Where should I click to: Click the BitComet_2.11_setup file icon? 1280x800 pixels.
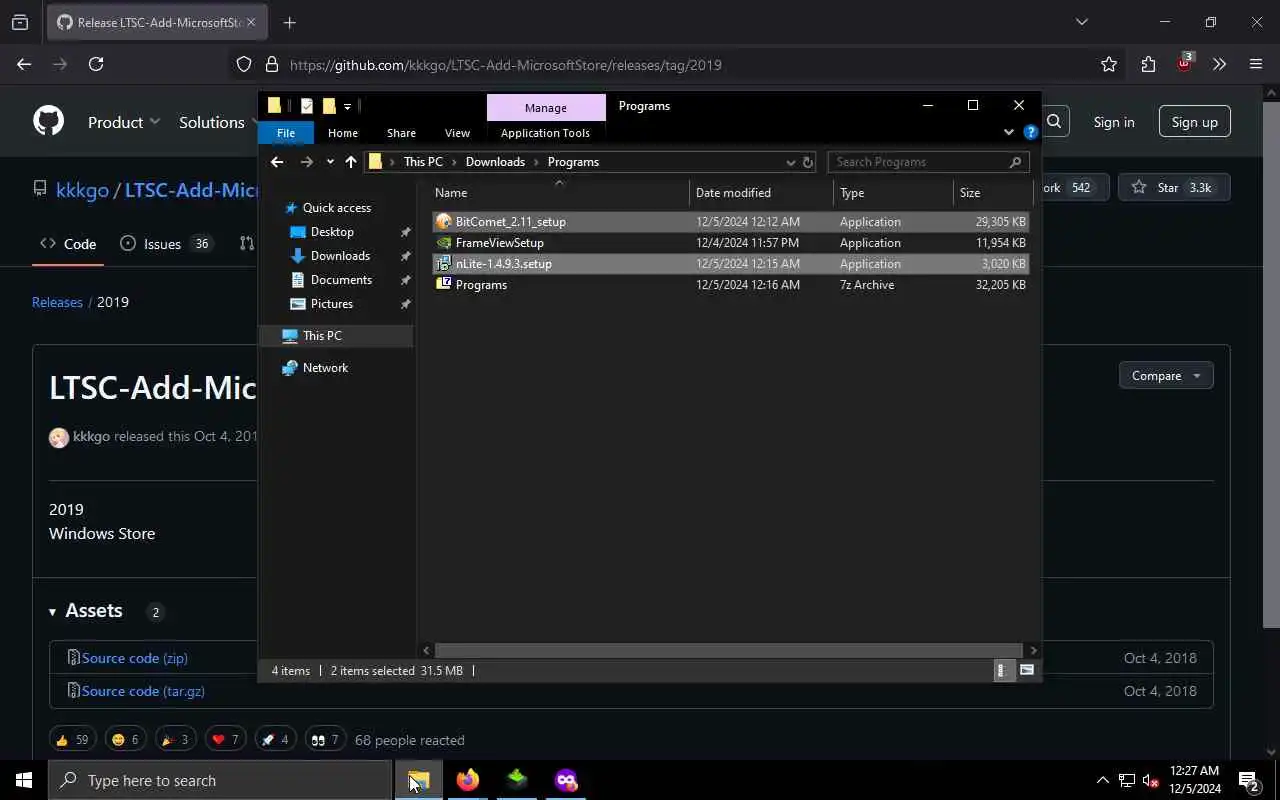coord(444,221)
